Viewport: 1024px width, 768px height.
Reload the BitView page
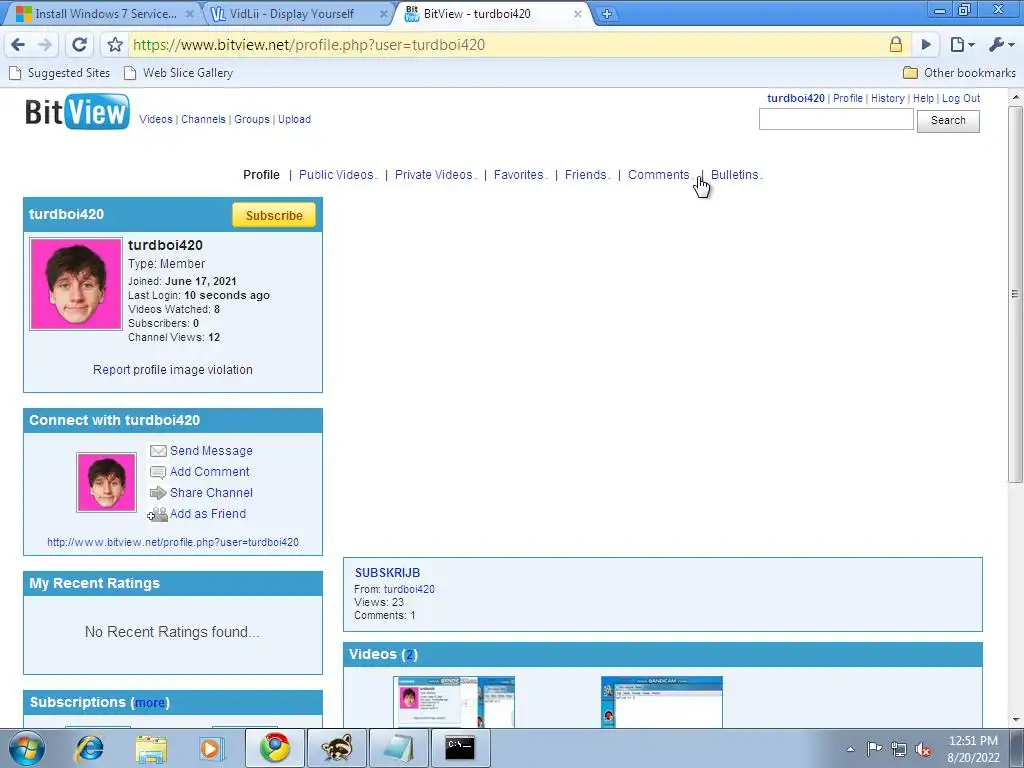79,44
